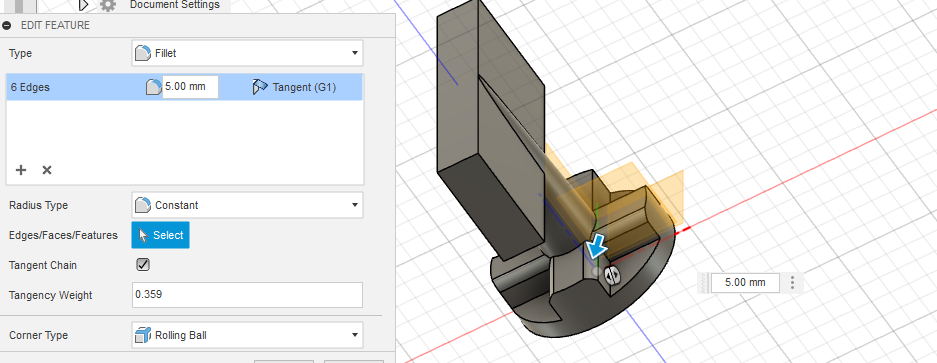Add a new selection set with plus icon

21,170
